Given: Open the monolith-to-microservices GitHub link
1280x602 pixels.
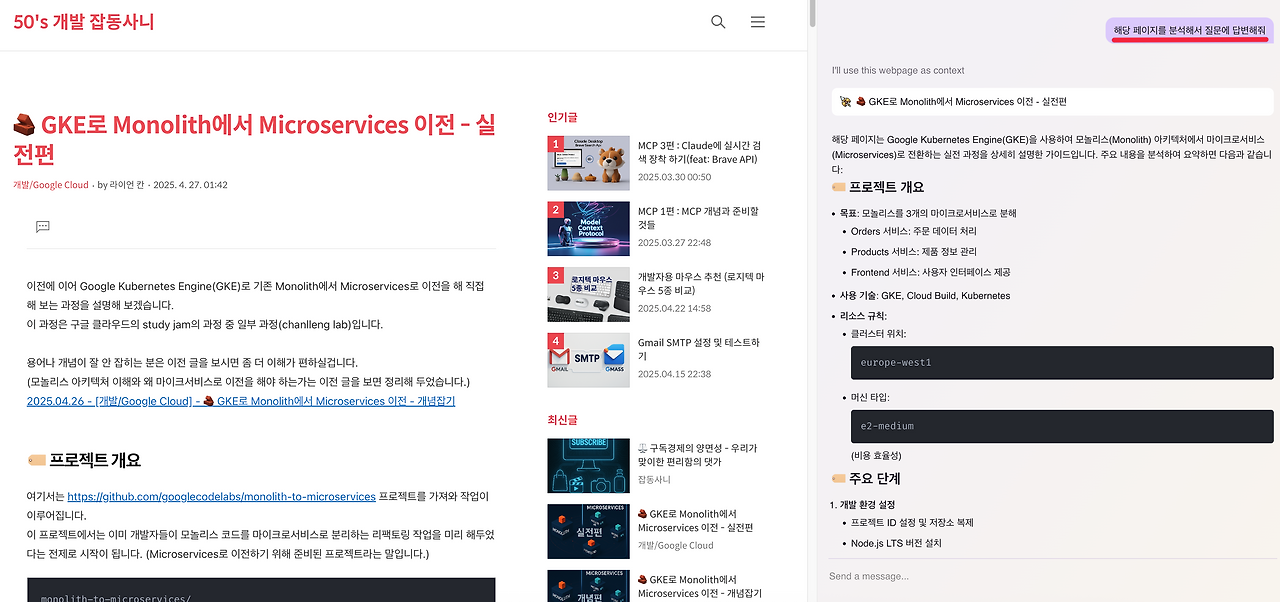Looking at the screenshot, I should (x=221, y=496).
